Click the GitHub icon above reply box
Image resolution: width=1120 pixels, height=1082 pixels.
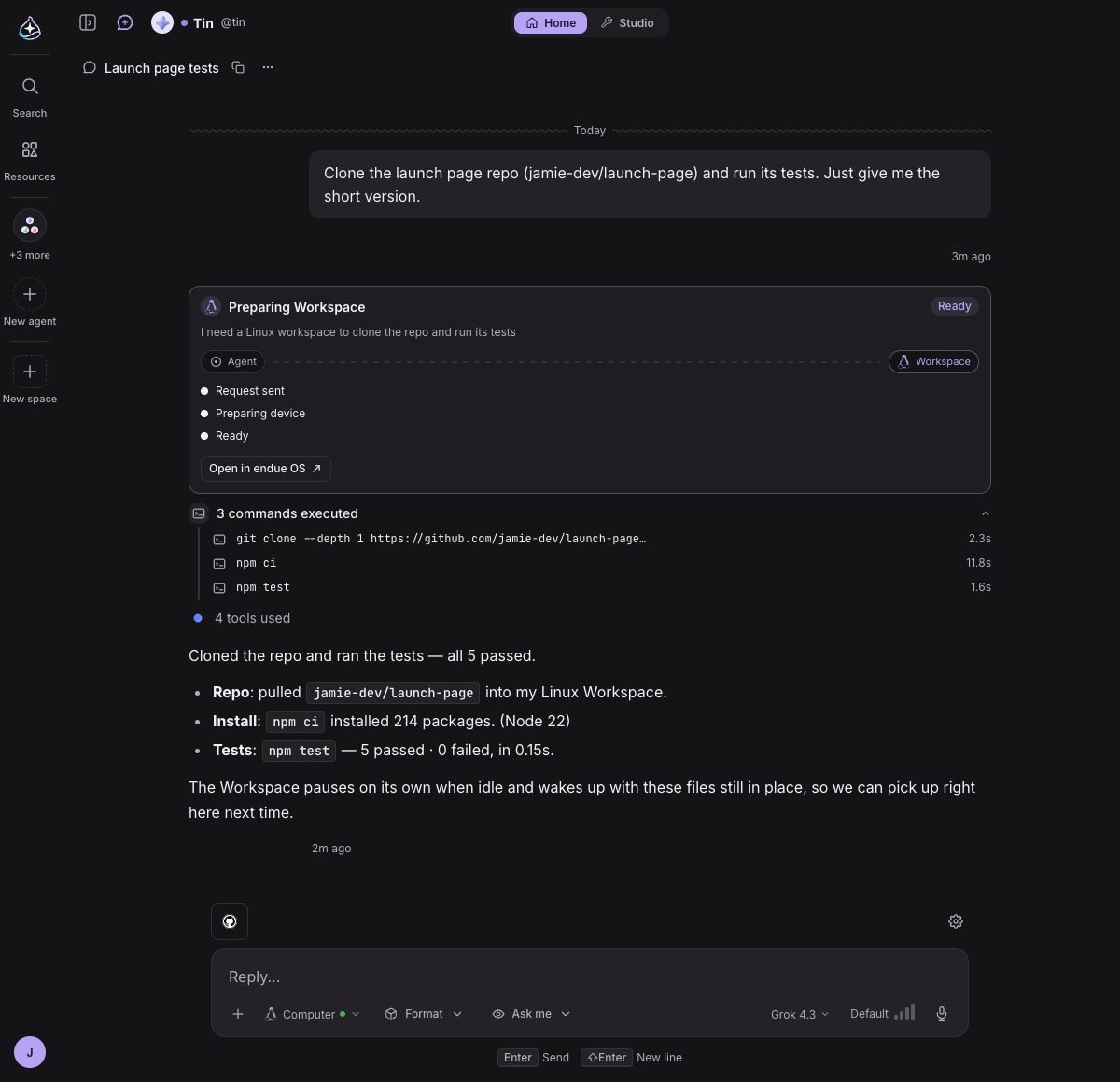coord(230,921)
